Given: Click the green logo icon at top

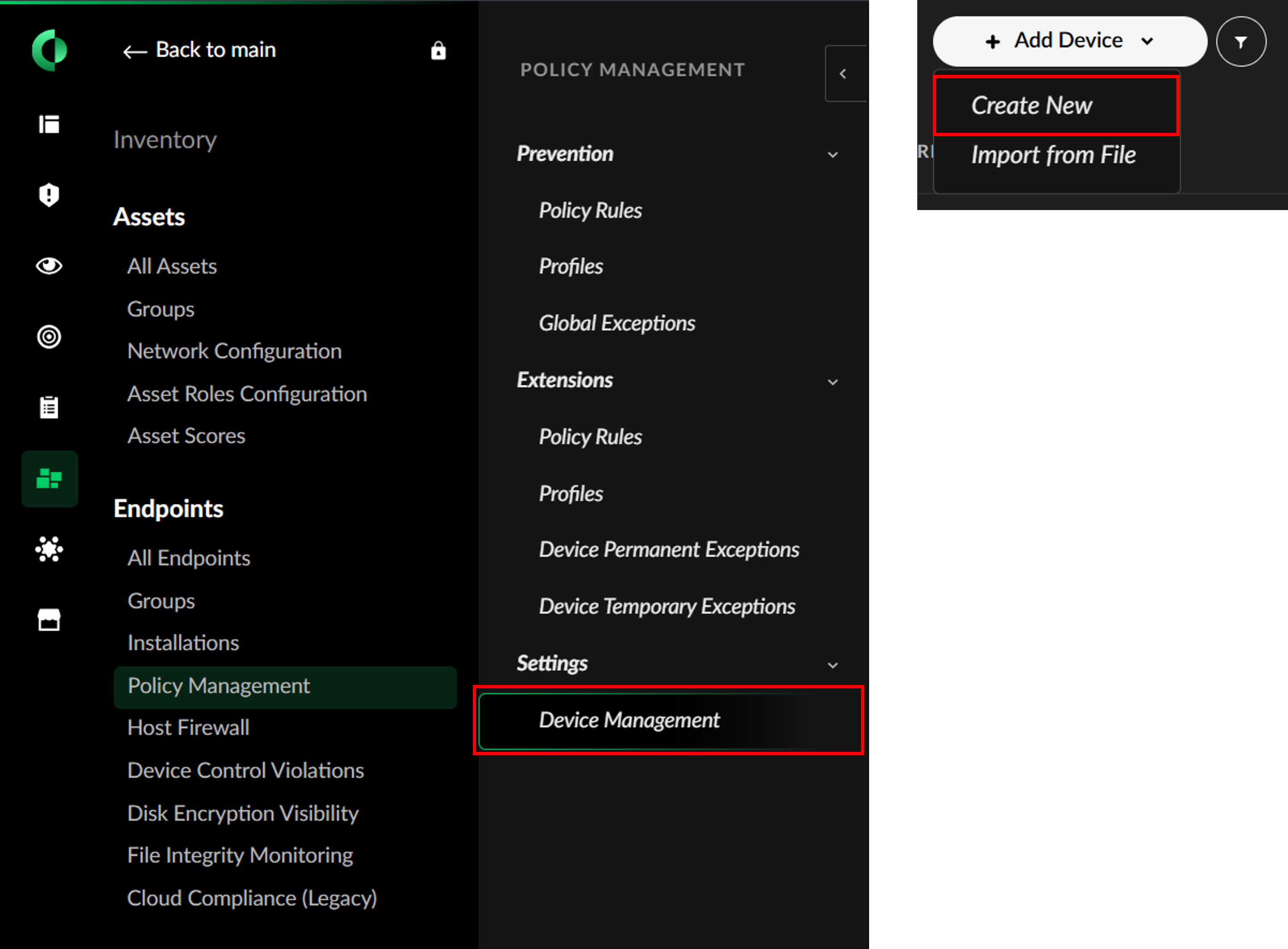Looking at the screenshot, I should coord(50,50).
